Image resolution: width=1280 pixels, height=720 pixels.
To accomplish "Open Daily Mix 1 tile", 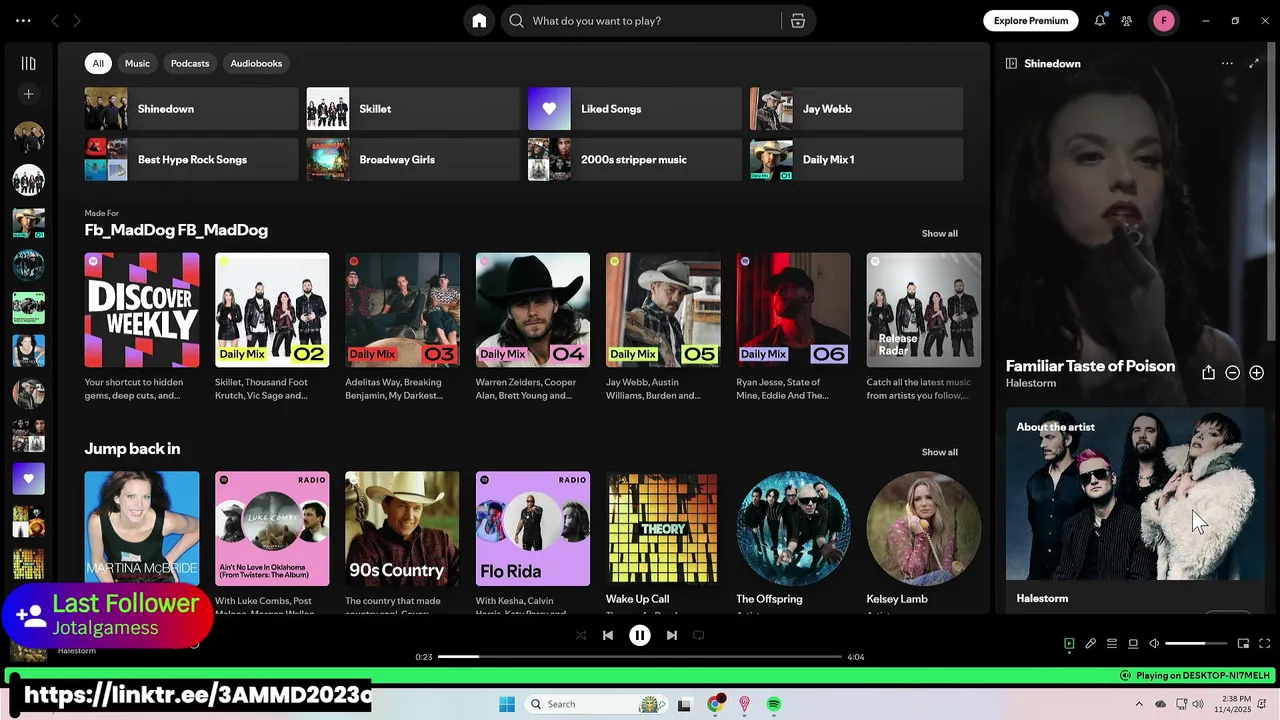I will tap(857, 160).
